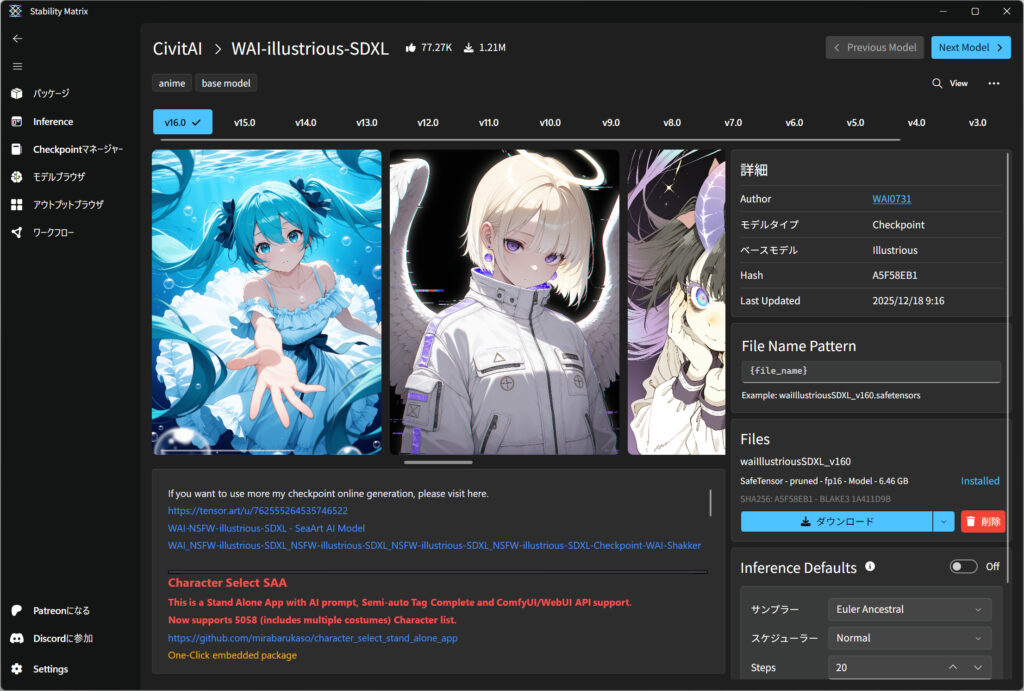Open the WAI0731 author link

click(x=891, y=199)
